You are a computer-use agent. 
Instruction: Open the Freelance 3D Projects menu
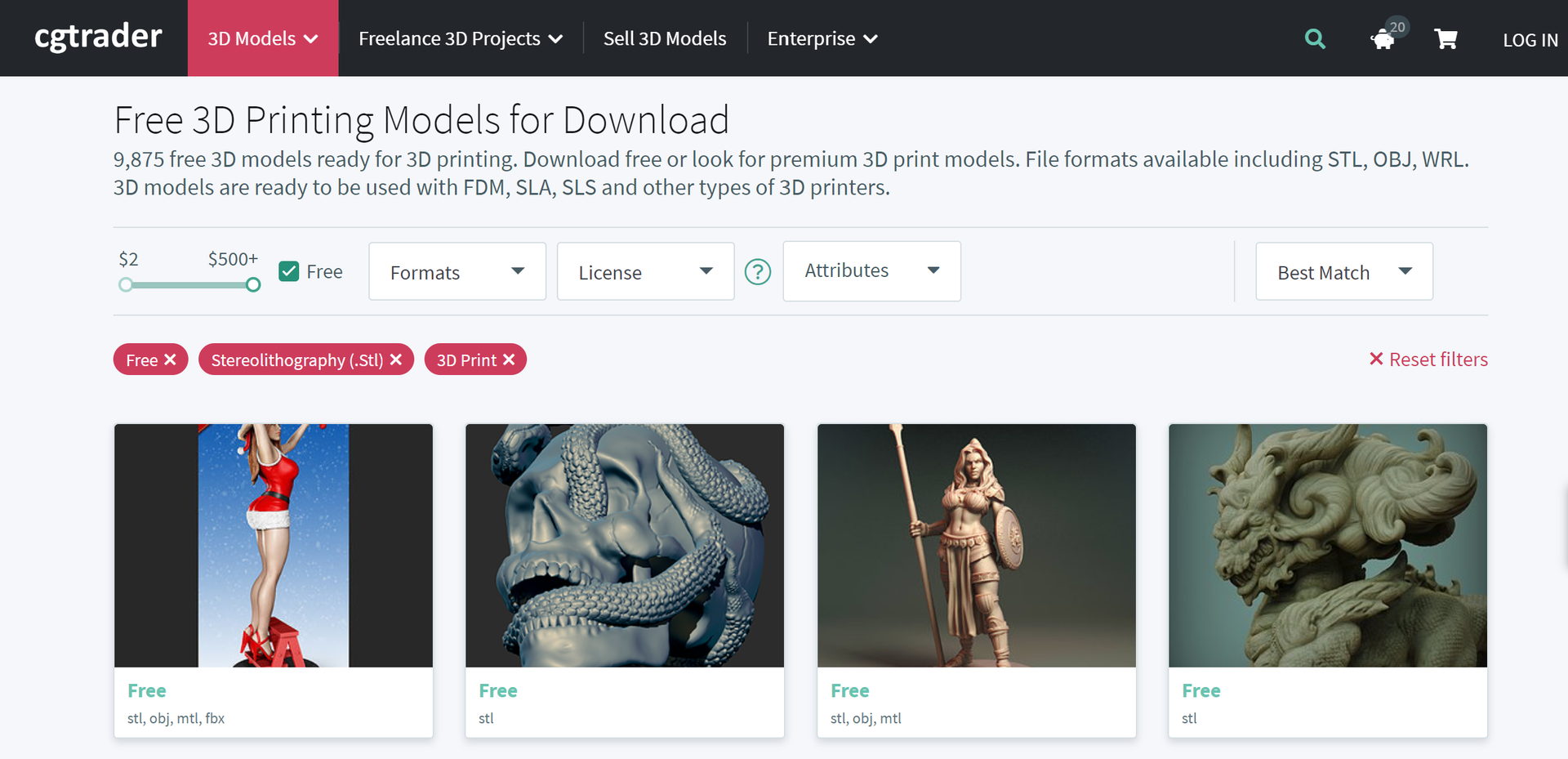click(x=461, y=38)
